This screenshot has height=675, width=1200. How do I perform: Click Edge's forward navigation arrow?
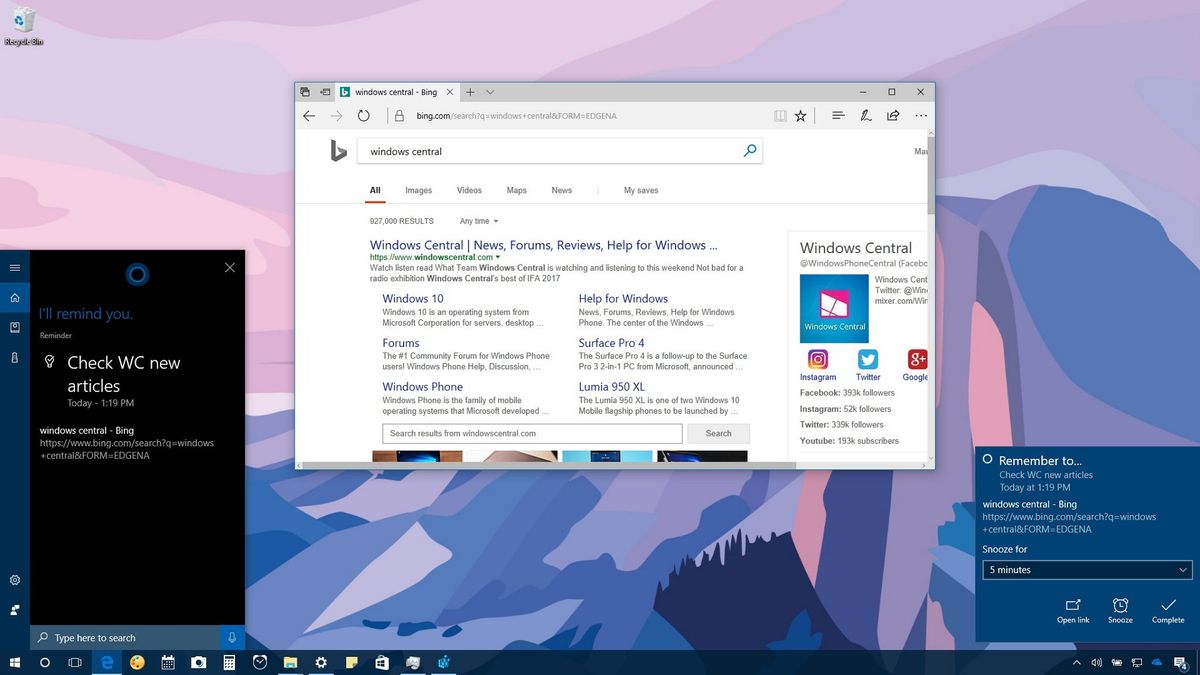(x=336, y=116)
